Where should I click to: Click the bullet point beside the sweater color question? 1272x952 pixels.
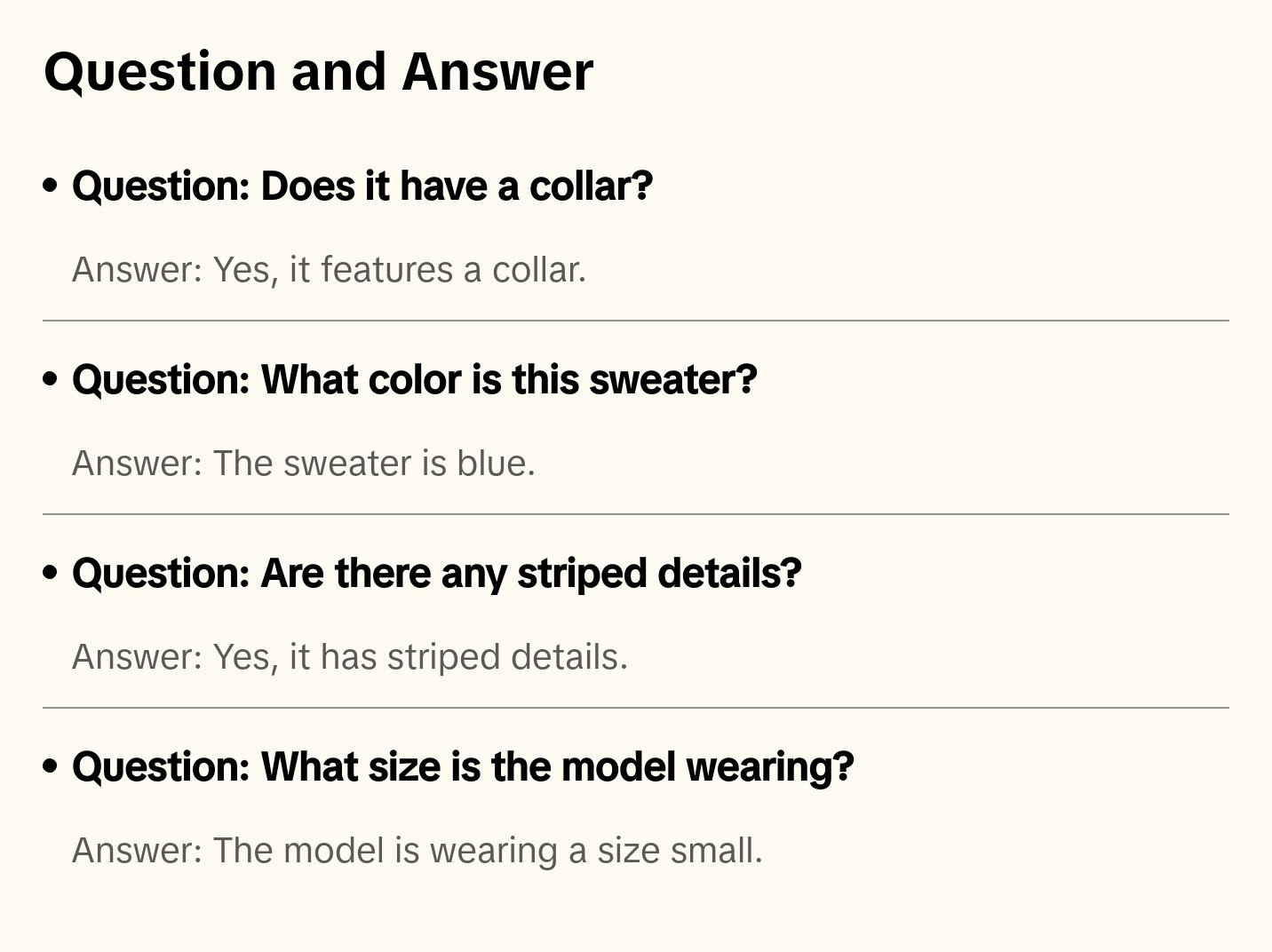(x=51, y=380)
